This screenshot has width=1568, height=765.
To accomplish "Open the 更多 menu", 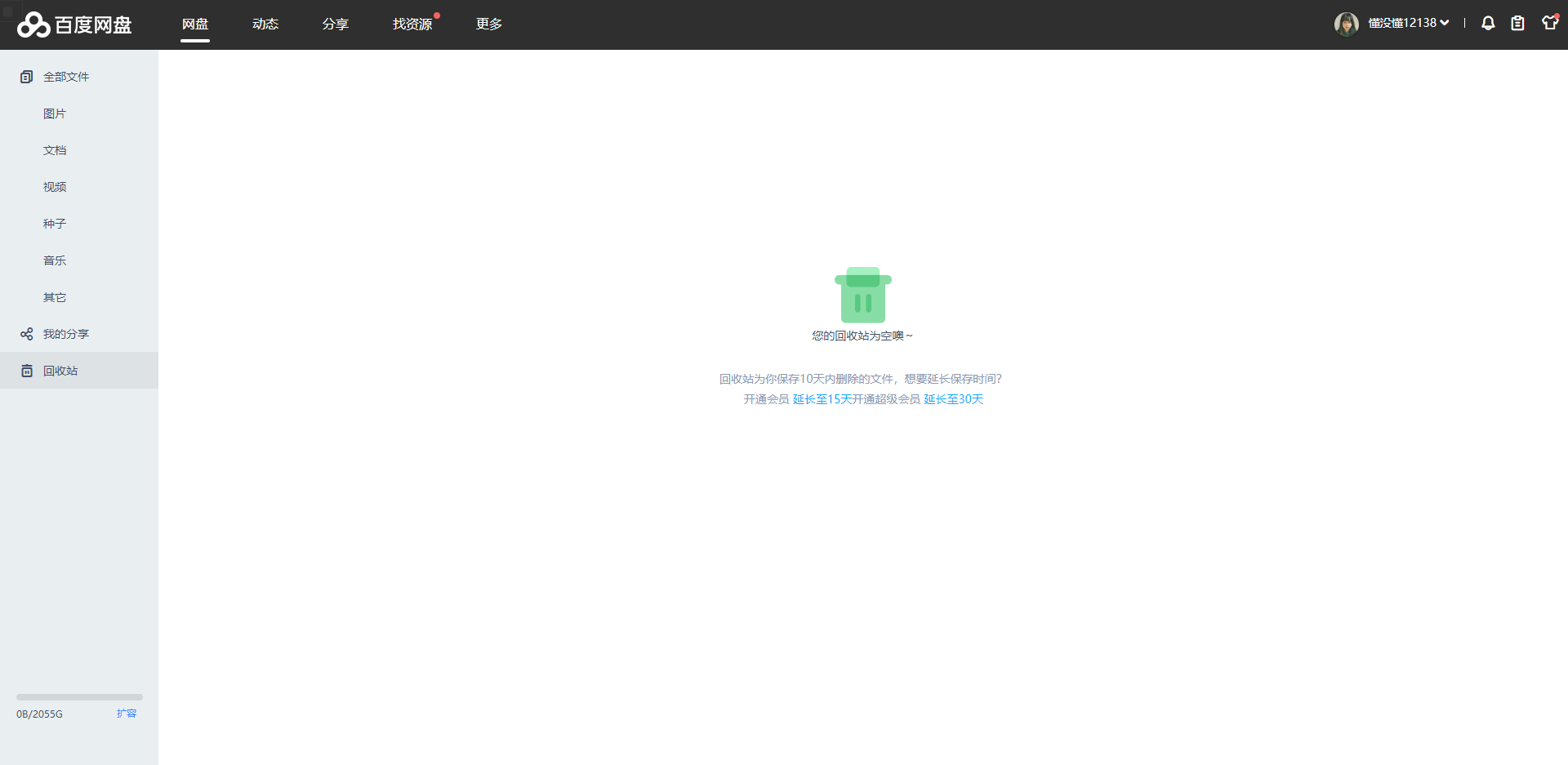I will 489,24.
